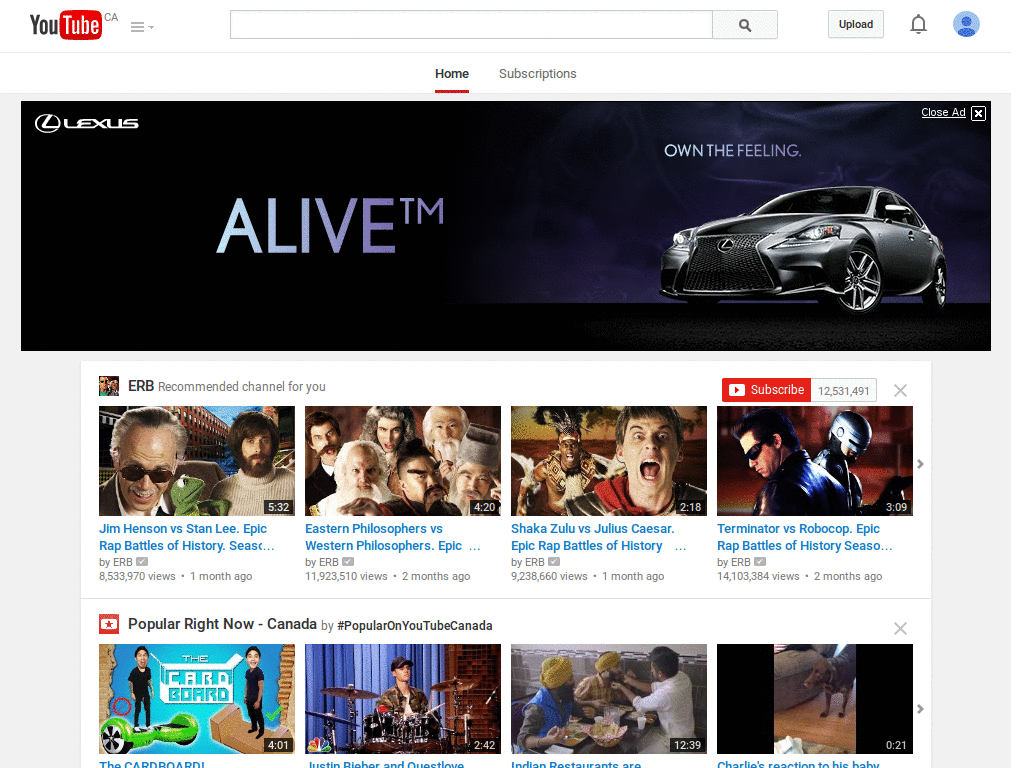The height and width of the screenshot is (768, 1024).
Task: Subscribe to the ERB channel
Action: click(x=766, y=390)
